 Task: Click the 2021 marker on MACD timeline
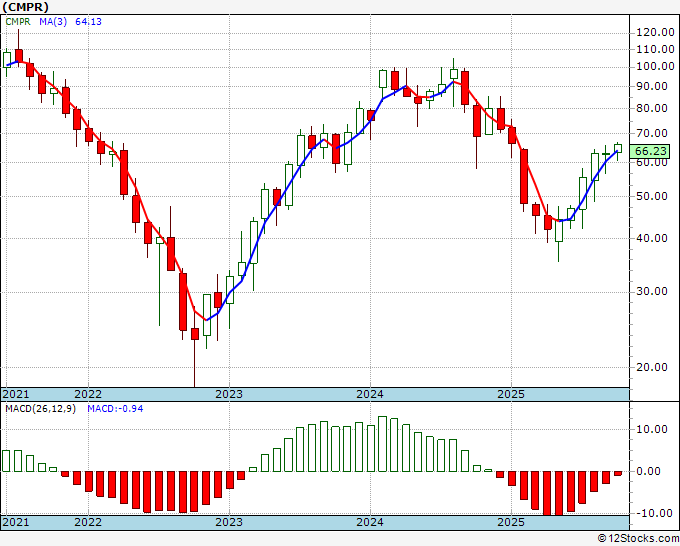(x=16, y=522)
